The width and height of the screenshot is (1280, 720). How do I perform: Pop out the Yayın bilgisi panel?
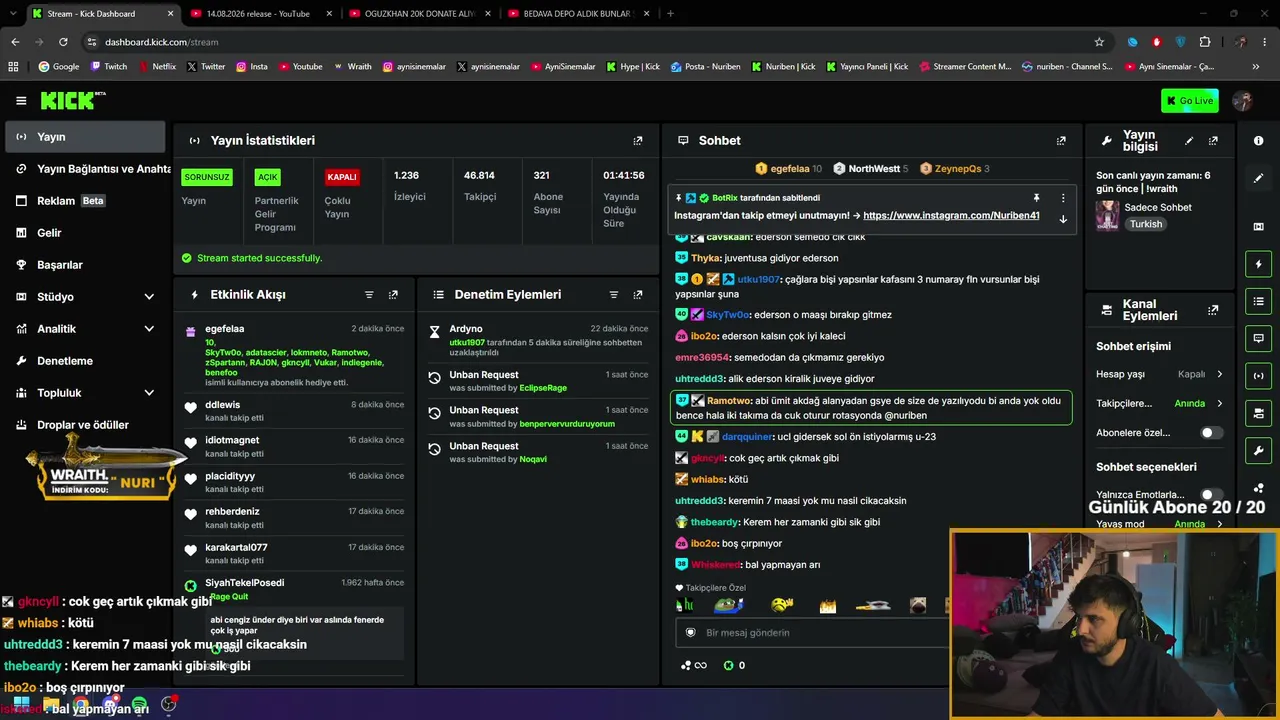pyautogui.click(x=1213, y=141)
